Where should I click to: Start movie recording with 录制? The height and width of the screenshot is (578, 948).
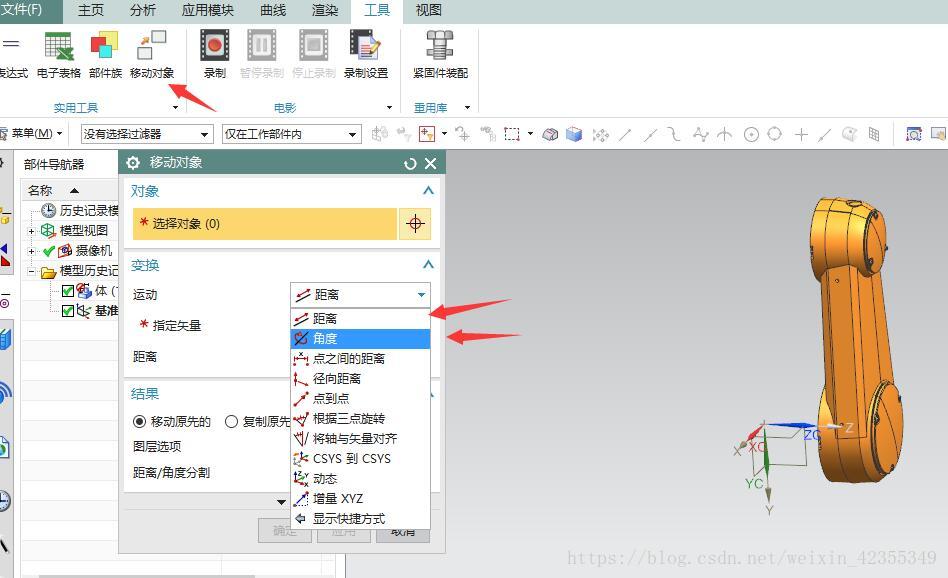(x=215, y=54)
